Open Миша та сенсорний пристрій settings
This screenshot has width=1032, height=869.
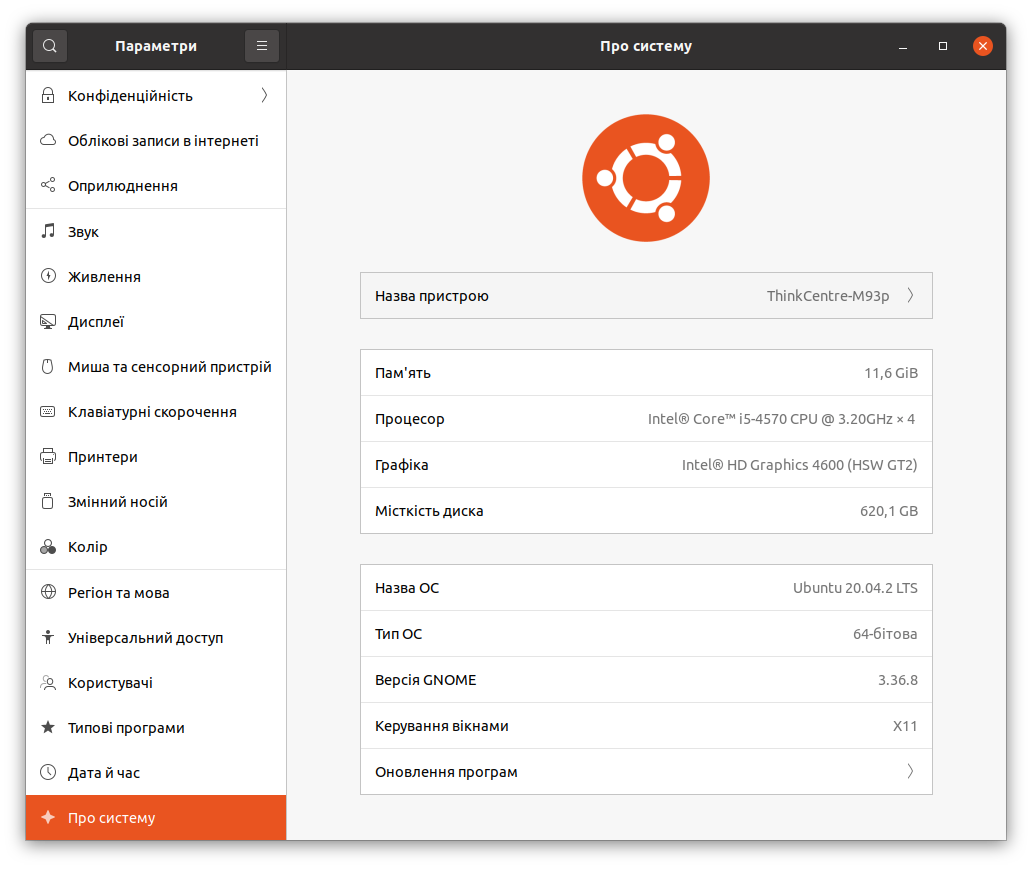[x=169, y=367]
